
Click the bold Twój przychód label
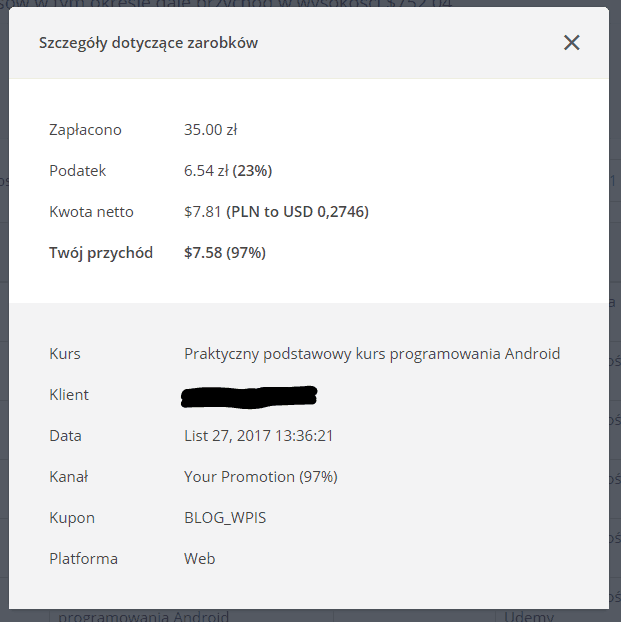101,253
